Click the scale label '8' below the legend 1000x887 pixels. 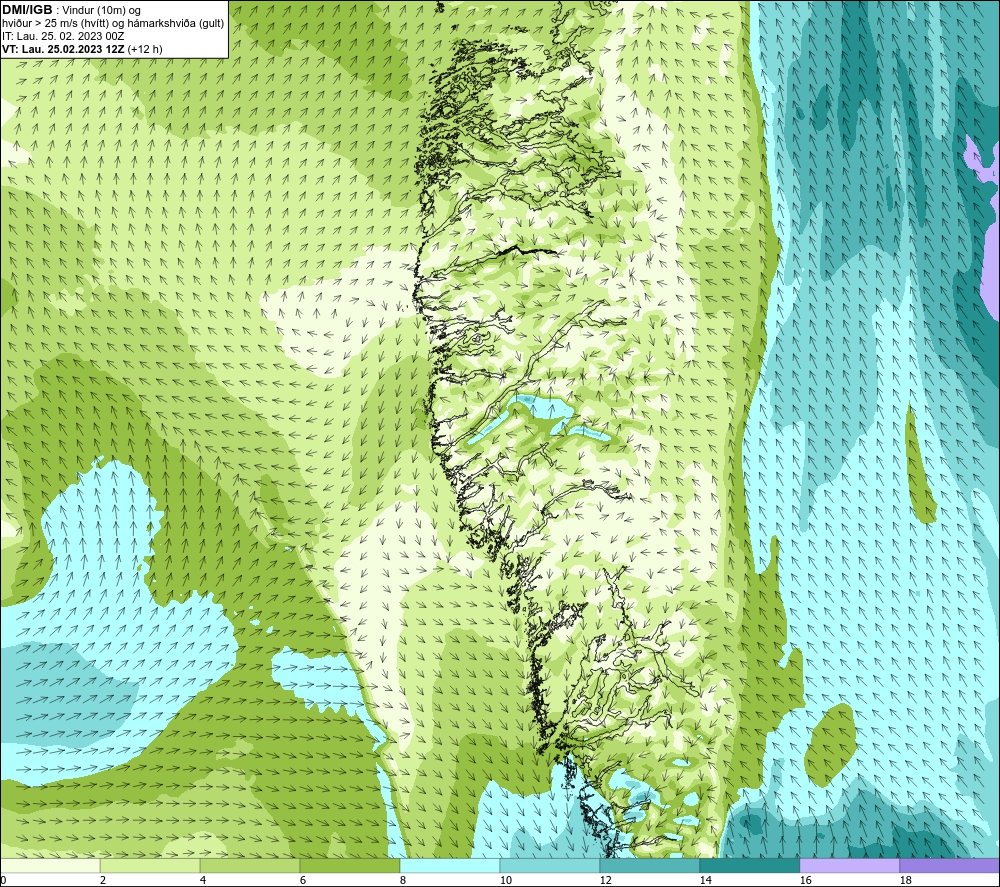tap(403, 880)
